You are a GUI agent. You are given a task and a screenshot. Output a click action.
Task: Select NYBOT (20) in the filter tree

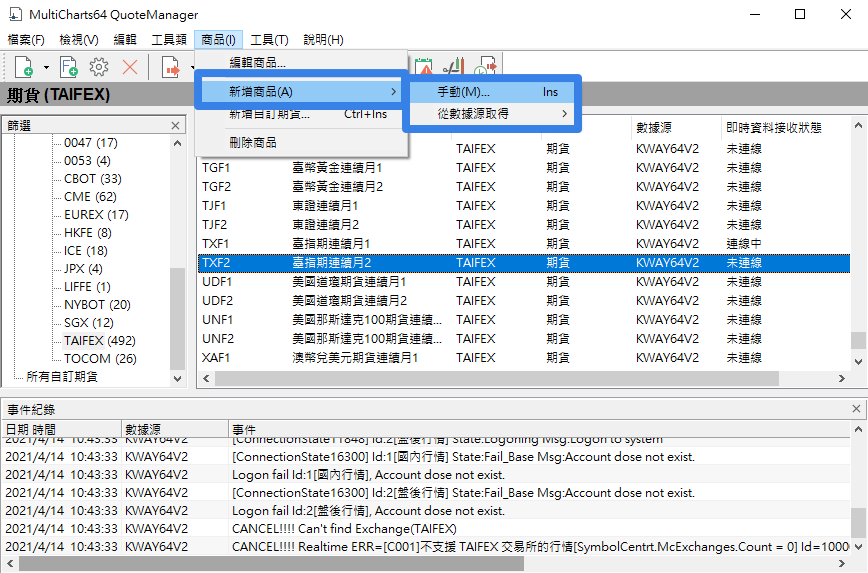point(97,304)
